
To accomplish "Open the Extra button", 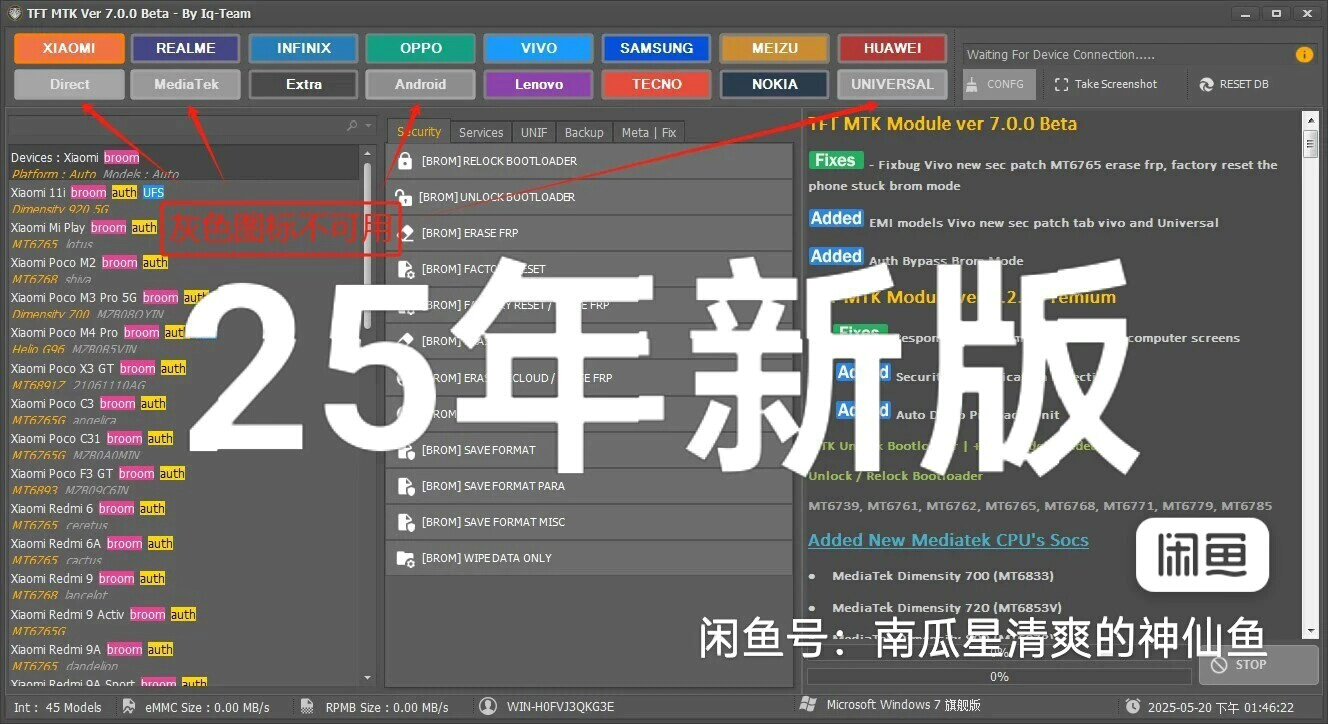I will click(304, 84).
